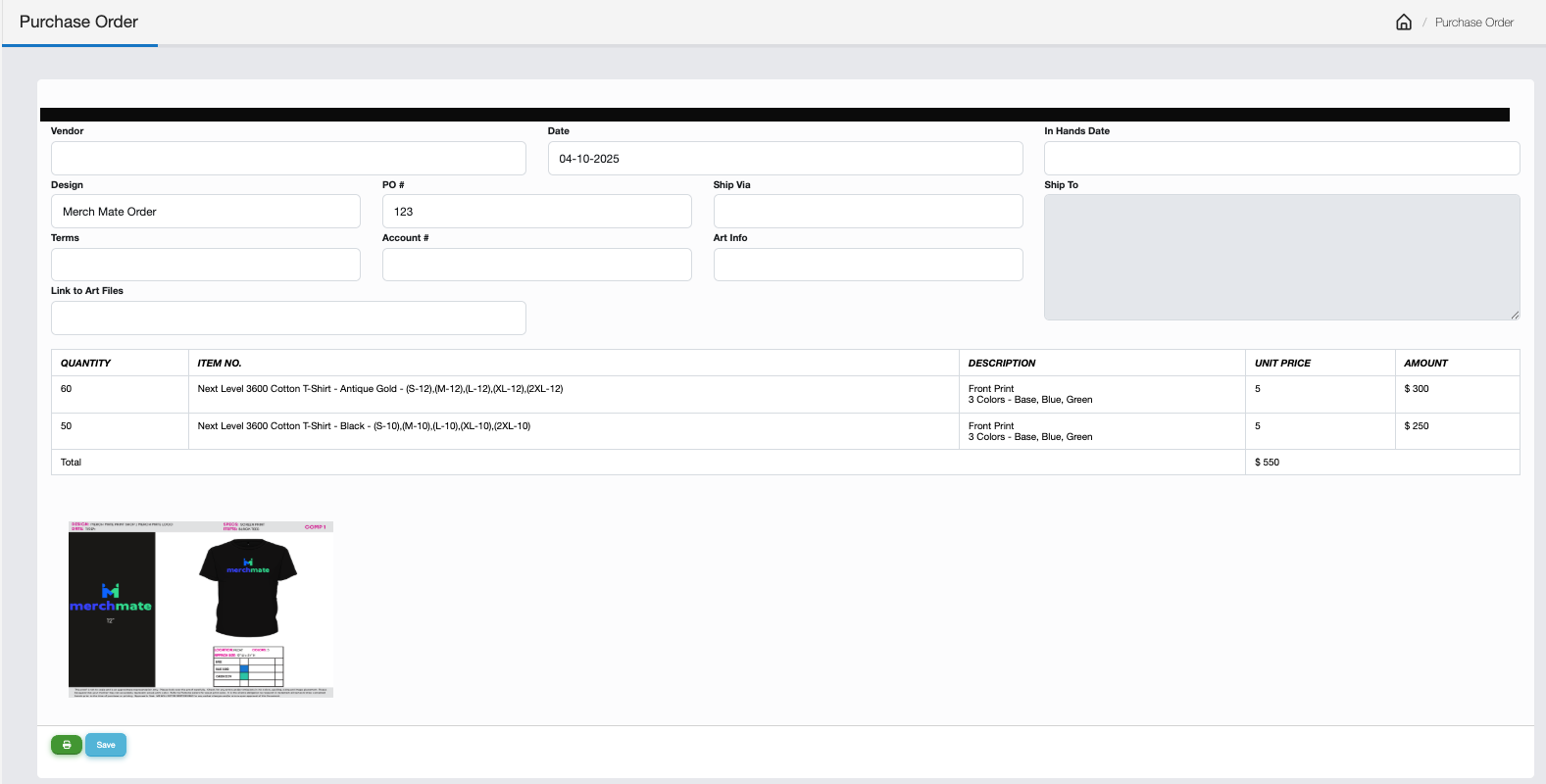The width and height of the screenshot is (1546, 784).
Task: Select the Antique Gold T-Shirt item row
Action: 380,389
